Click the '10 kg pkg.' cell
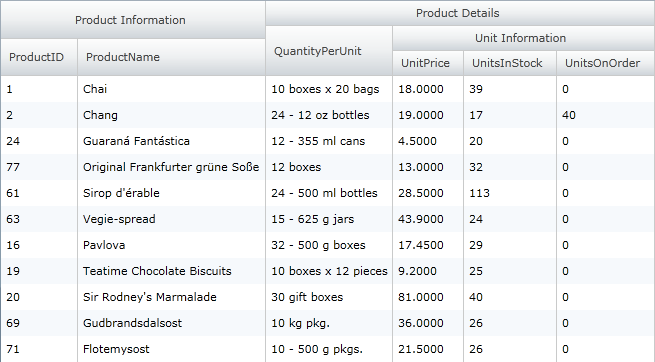 329,323
